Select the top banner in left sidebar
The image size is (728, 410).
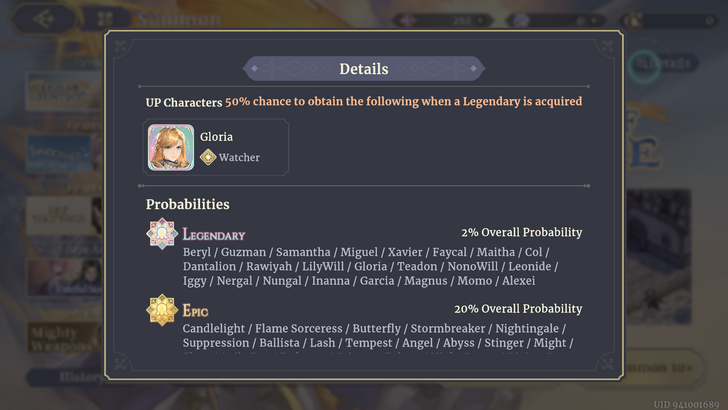pyautogui.click(x=60, y=92)
